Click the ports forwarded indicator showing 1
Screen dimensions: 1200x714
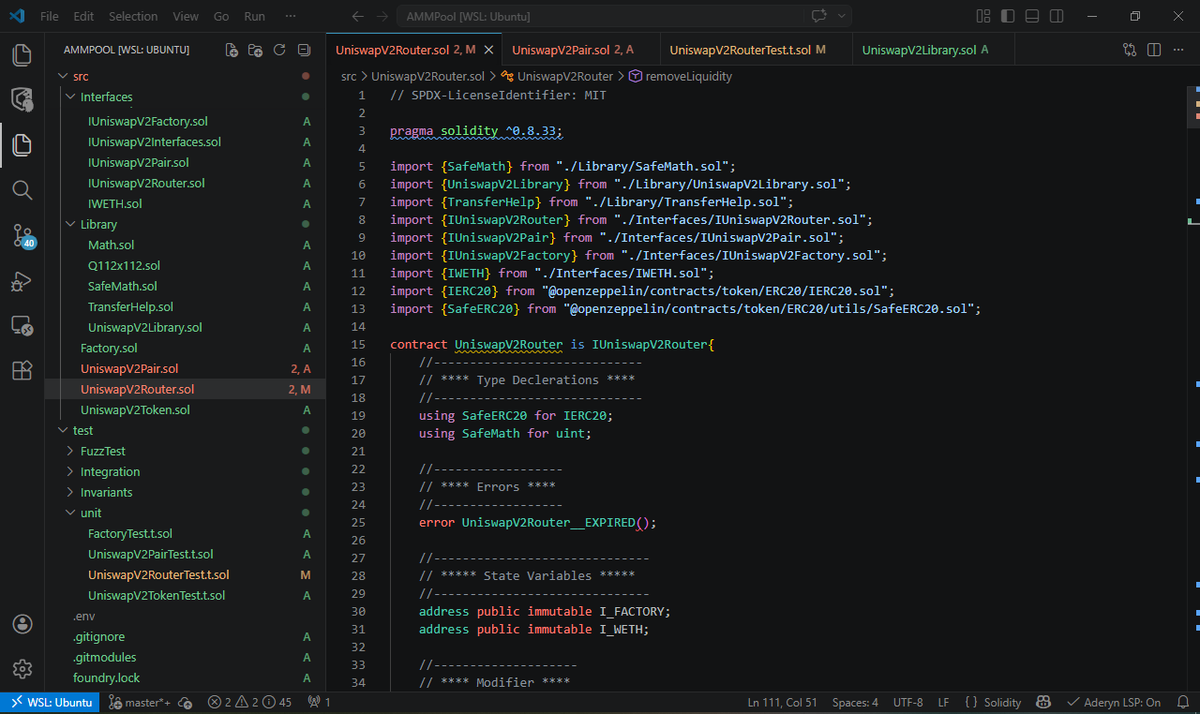pos(320,702)
